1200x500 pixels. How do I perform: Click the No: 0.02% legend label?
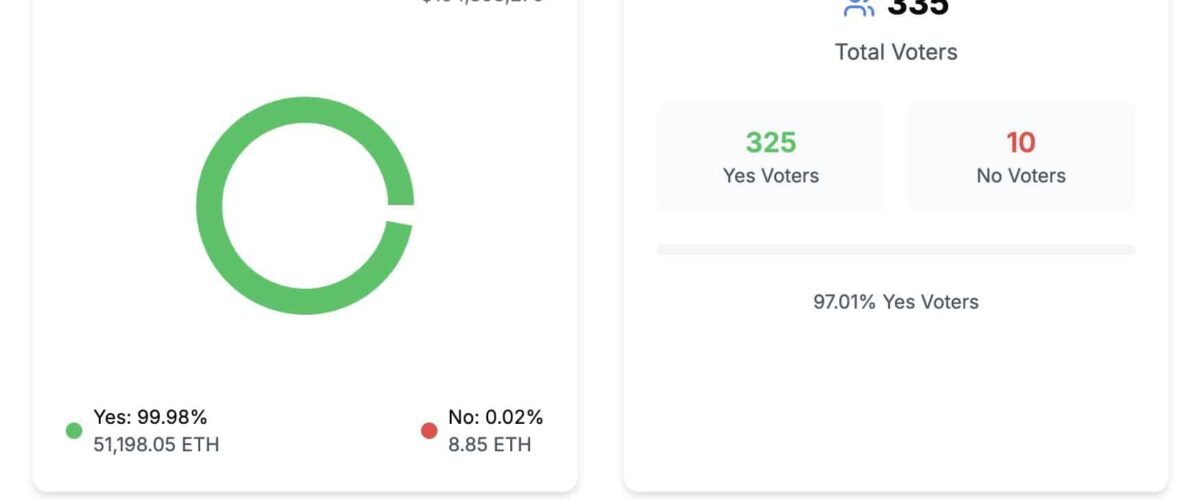(495, 417)
